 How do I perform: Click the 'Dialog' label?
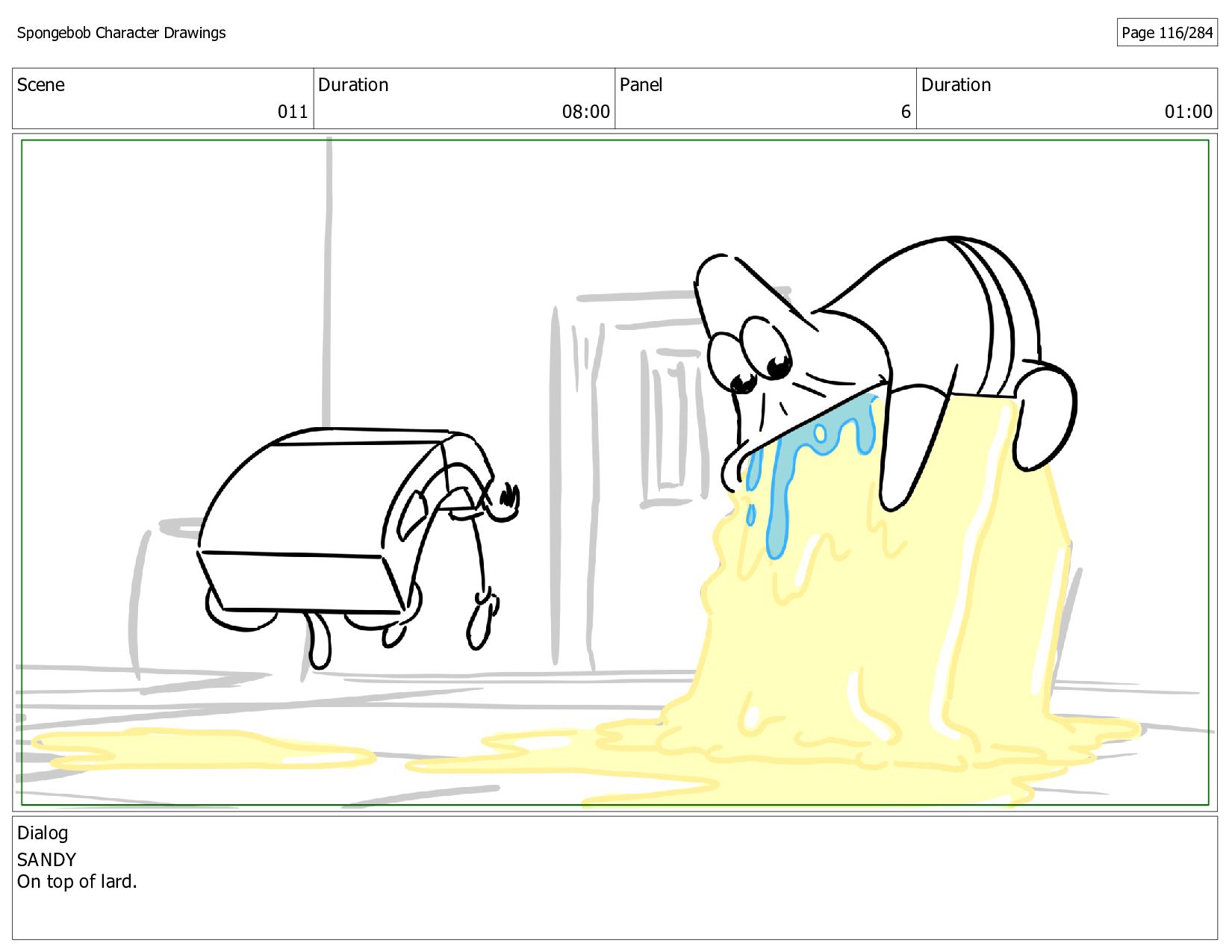click(43, 833)
